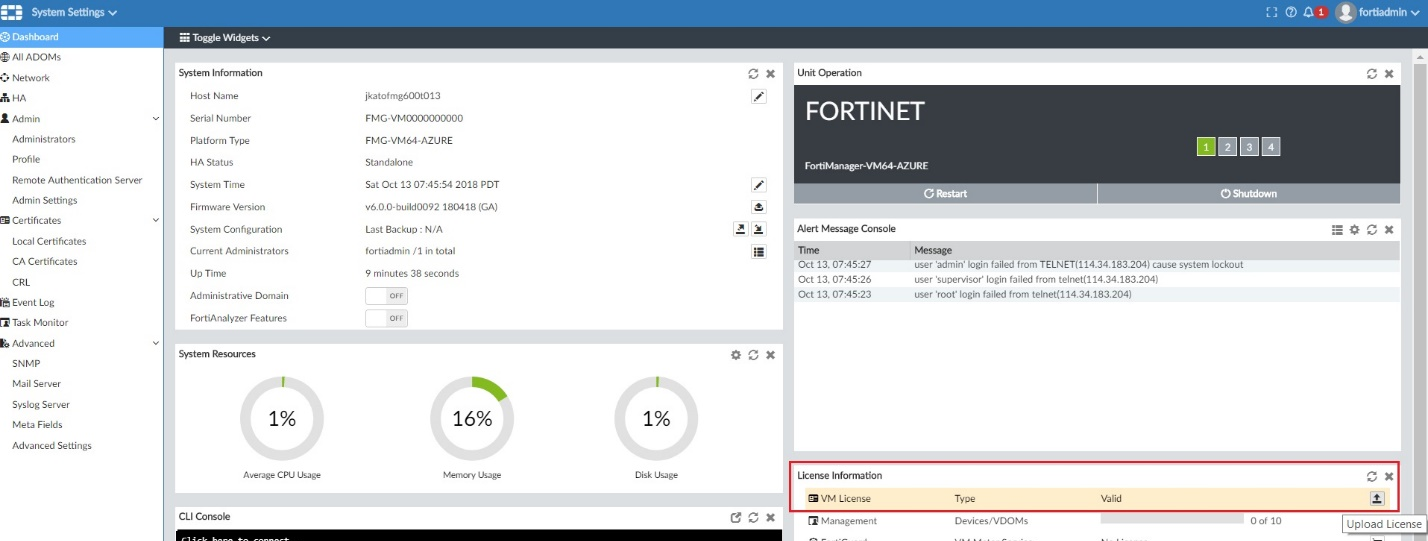Screen dimensions: 1428x541
Task: Open the Toggle Widgets dropdown
Action: coord(225,38)
